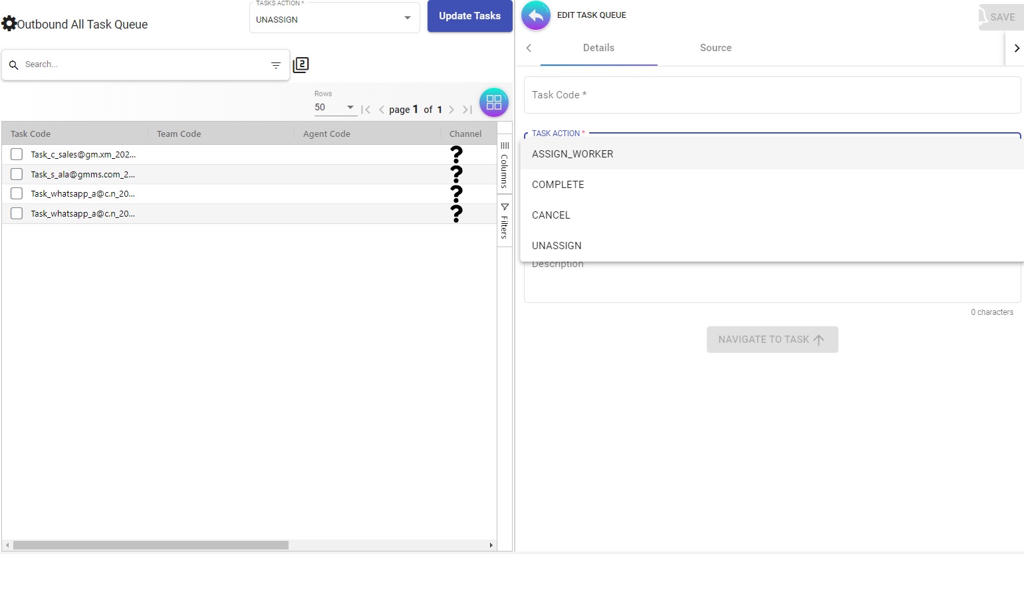
Task: Go to the first page of results
Action: (x=366, y=110)
